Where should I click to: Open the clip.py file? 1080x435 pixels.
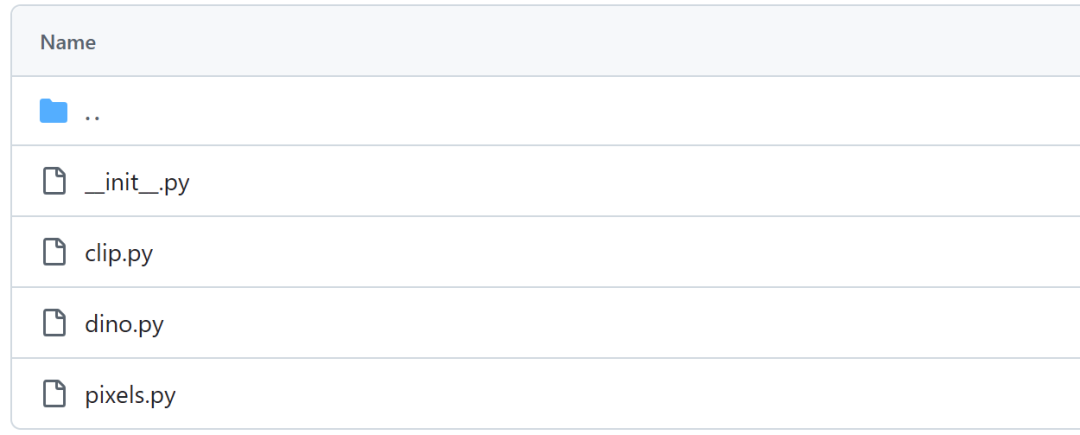[118, 253]
